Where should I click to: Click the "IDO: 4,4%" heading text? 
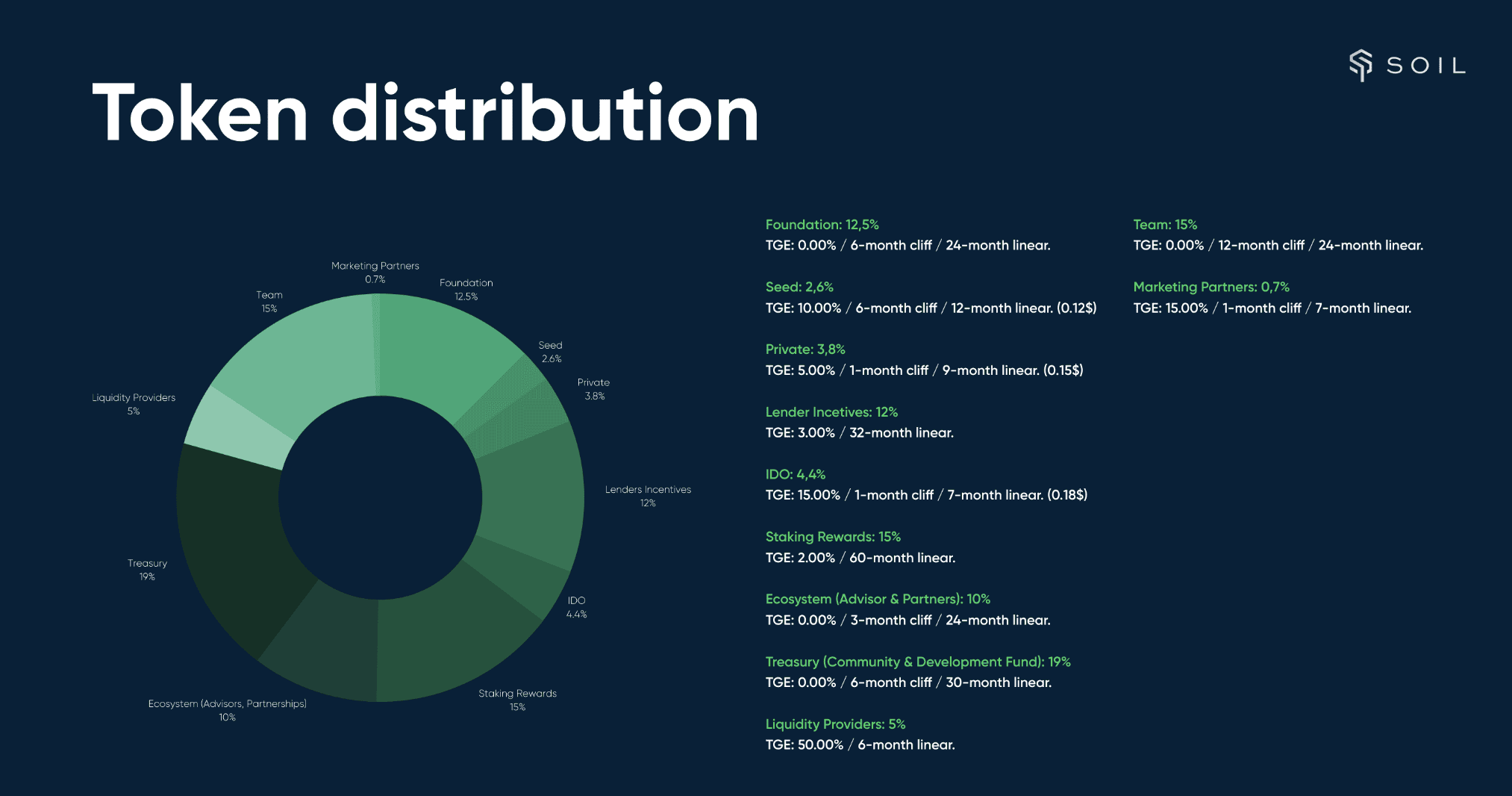[x=796, y=474]
